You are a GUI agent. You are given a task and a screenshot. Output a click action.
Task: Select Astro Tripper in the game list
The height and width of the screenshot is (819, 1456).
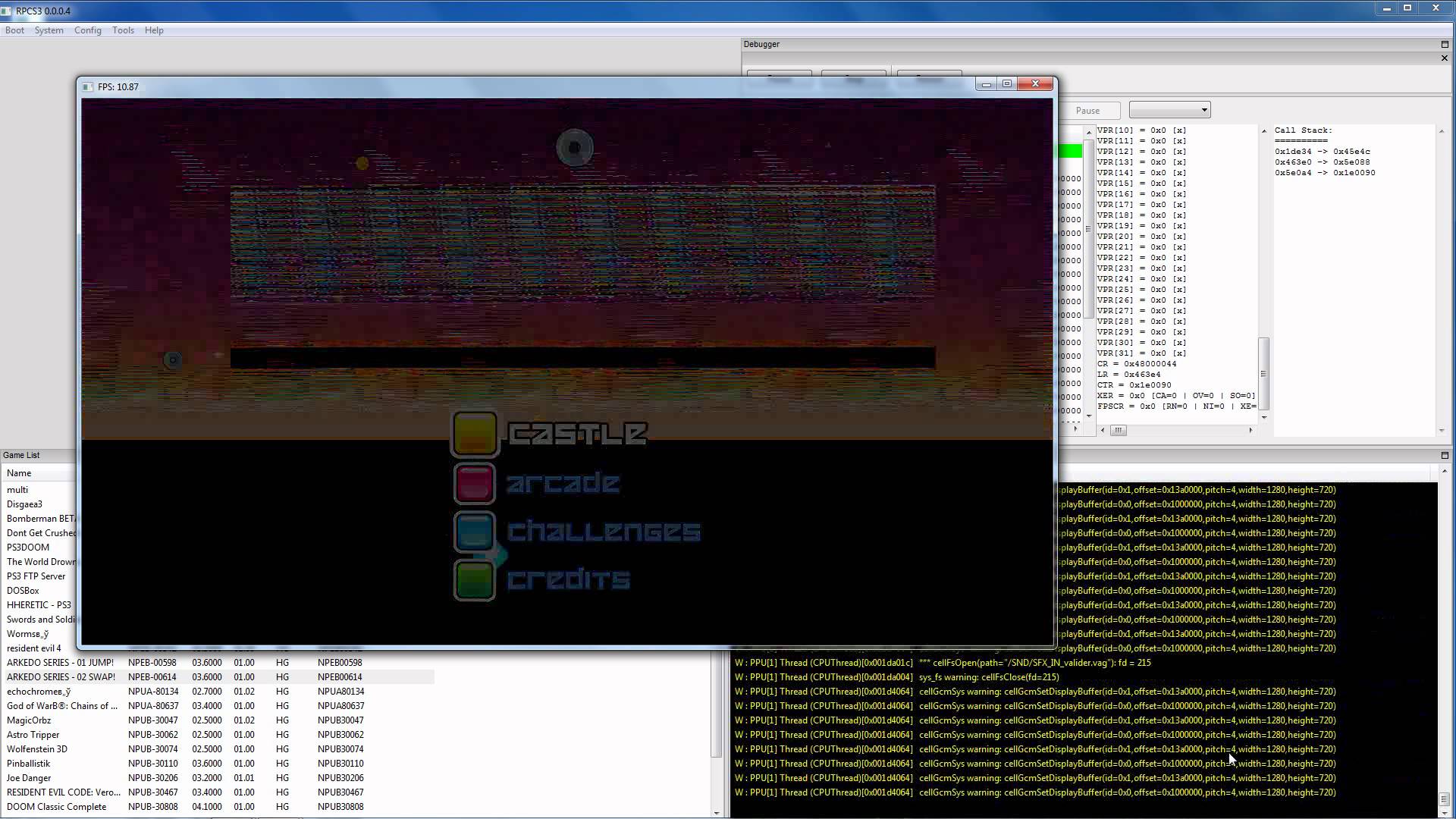coord(218,735)
